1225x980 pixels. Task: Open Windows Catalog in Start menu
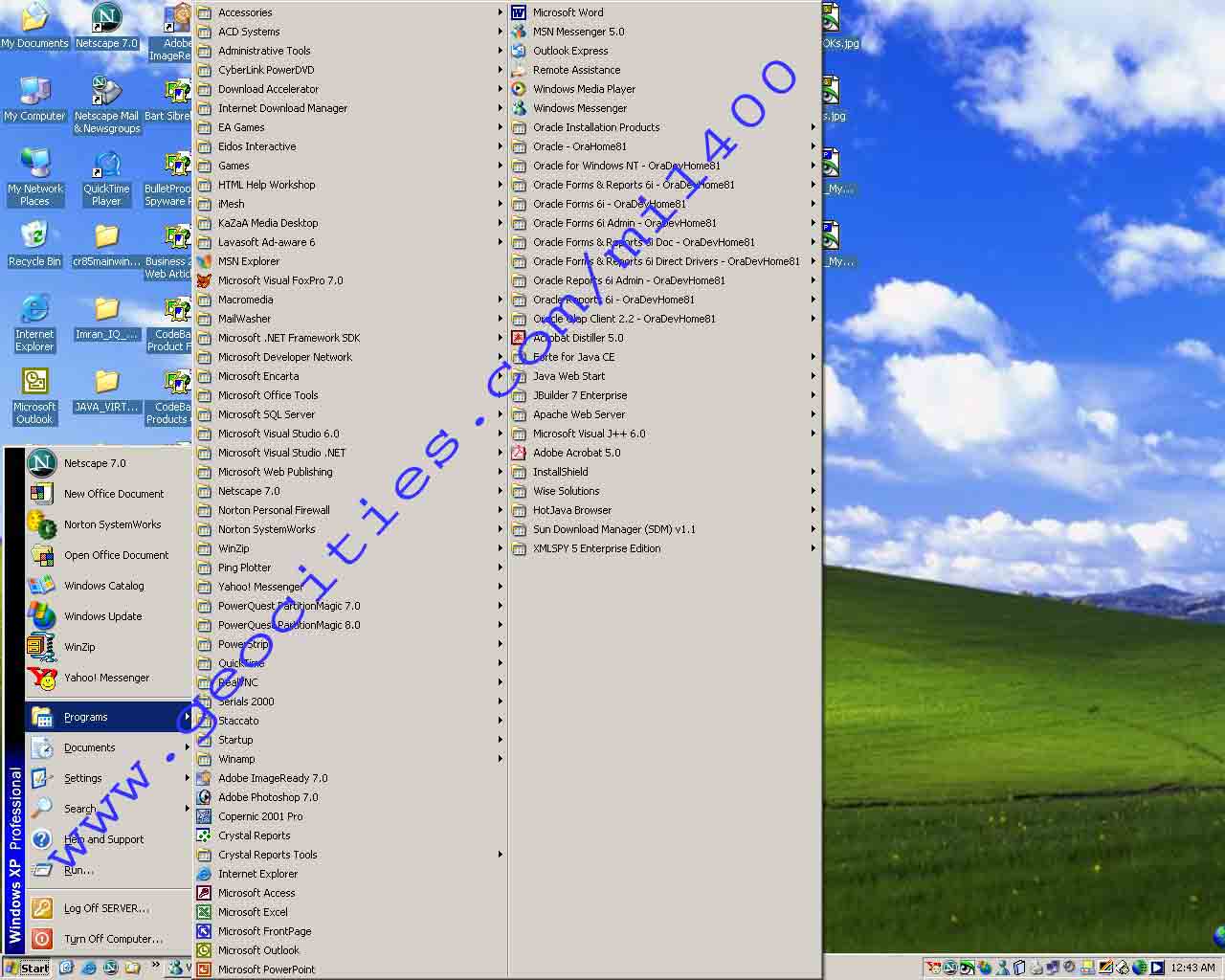pyautogui.click(x=108, y=586)
